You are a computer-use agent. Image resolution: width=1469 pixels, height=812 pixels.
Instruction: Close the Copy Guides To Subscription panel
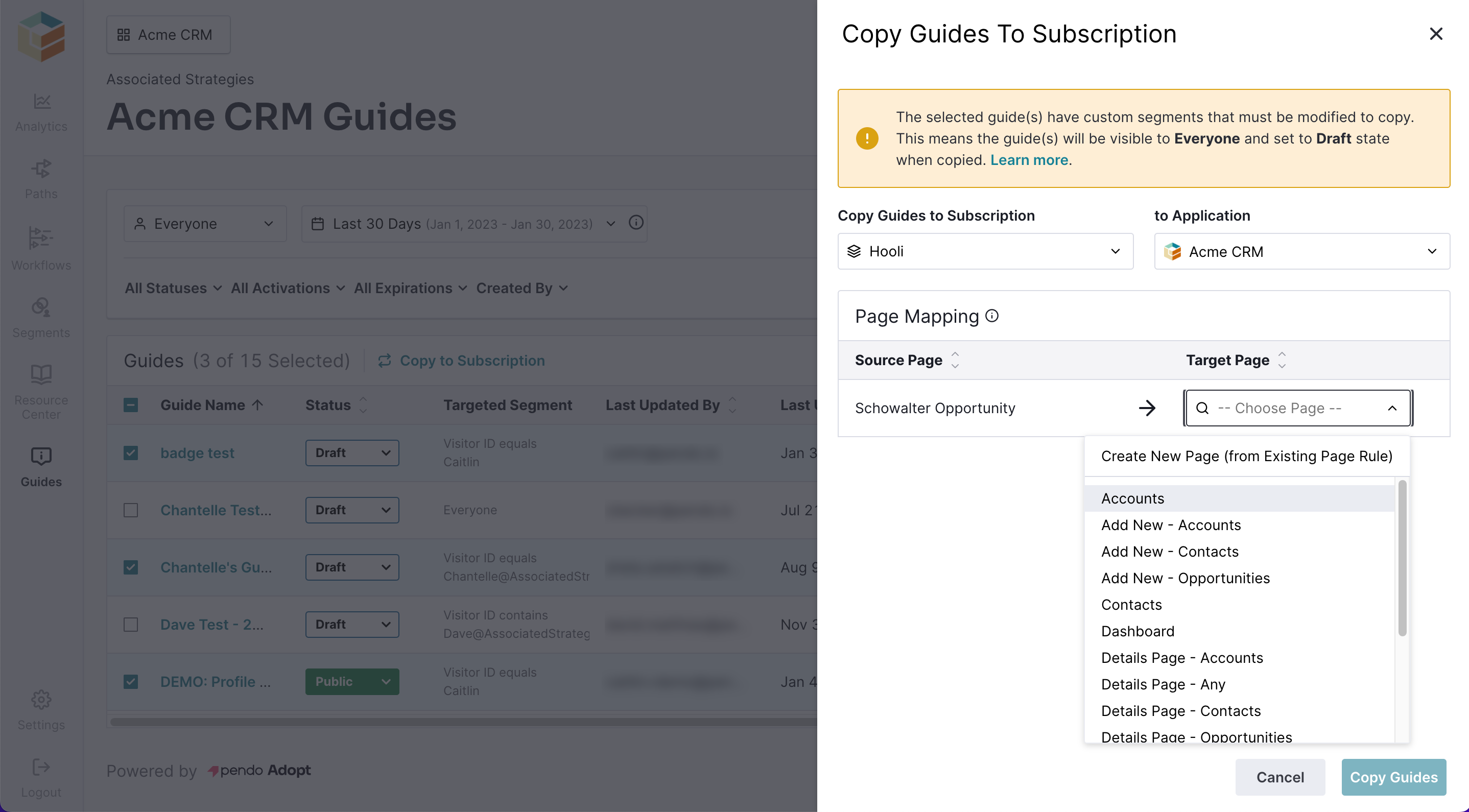pos(1435,34)
